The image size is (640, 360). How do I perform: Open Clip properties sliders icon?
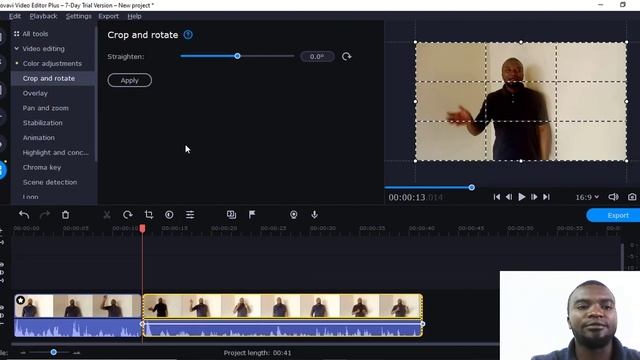tap(190, 215)
